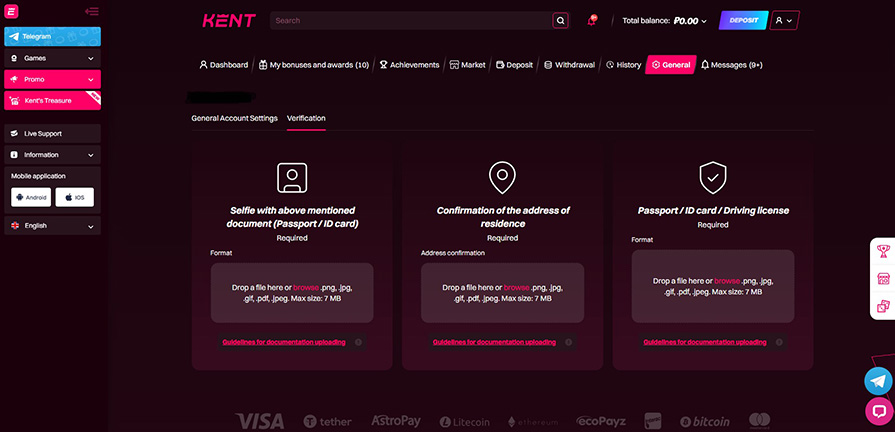Open notifications bell icon
Viewport: 895px width, 432px height.
pyautogui.click(x=591, y=20)
